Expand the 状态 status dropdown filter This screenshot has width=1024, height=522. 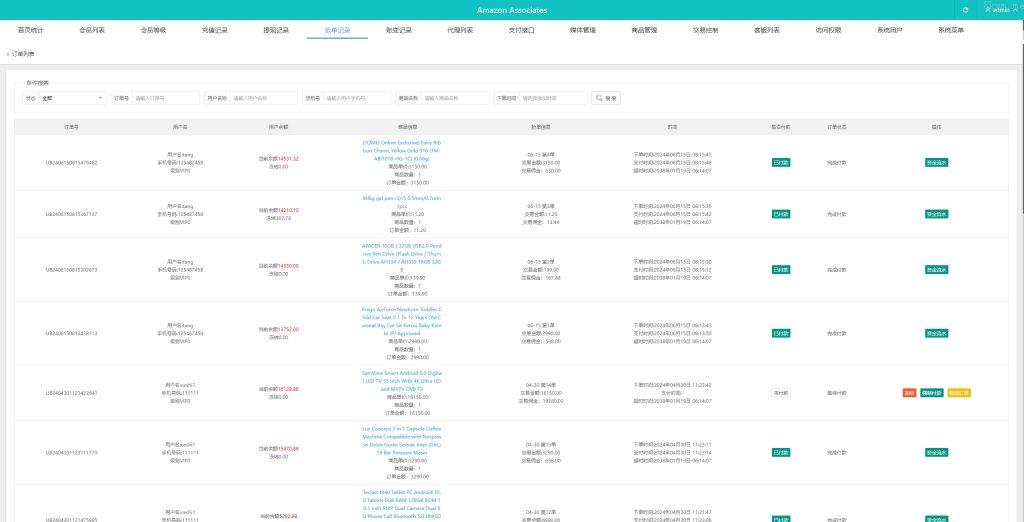coord(72,98)
